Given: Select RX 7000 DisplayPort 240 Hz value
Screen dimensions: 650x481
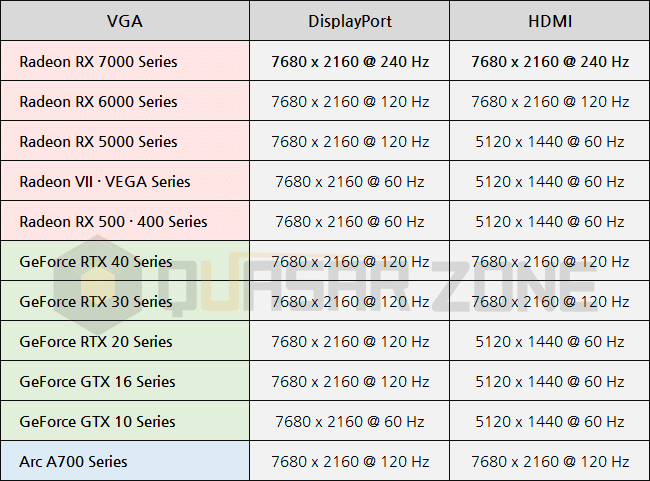Looking at the screenshot, I should click(350, 61).
